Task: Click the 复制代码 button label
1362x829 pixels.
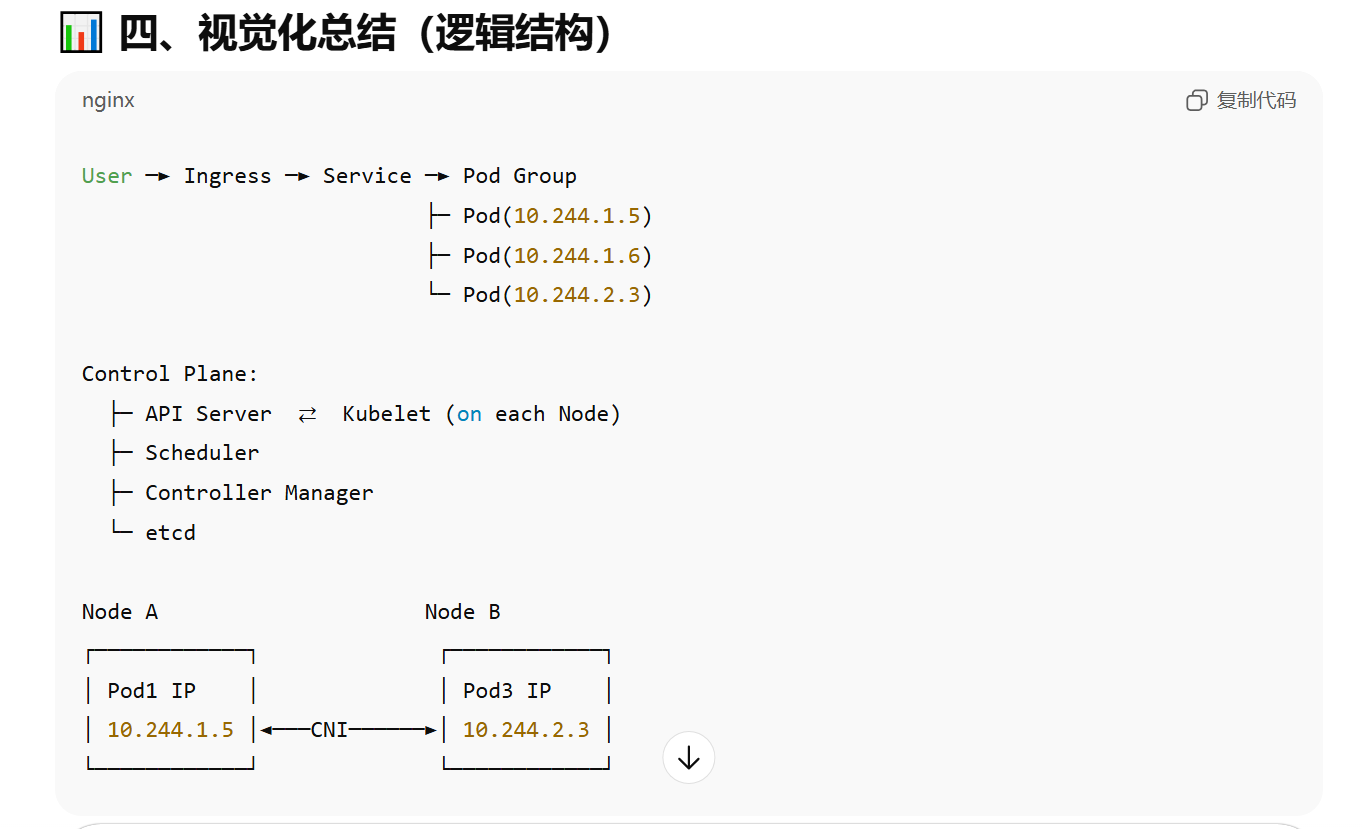Action: [x=1256, y=100]
